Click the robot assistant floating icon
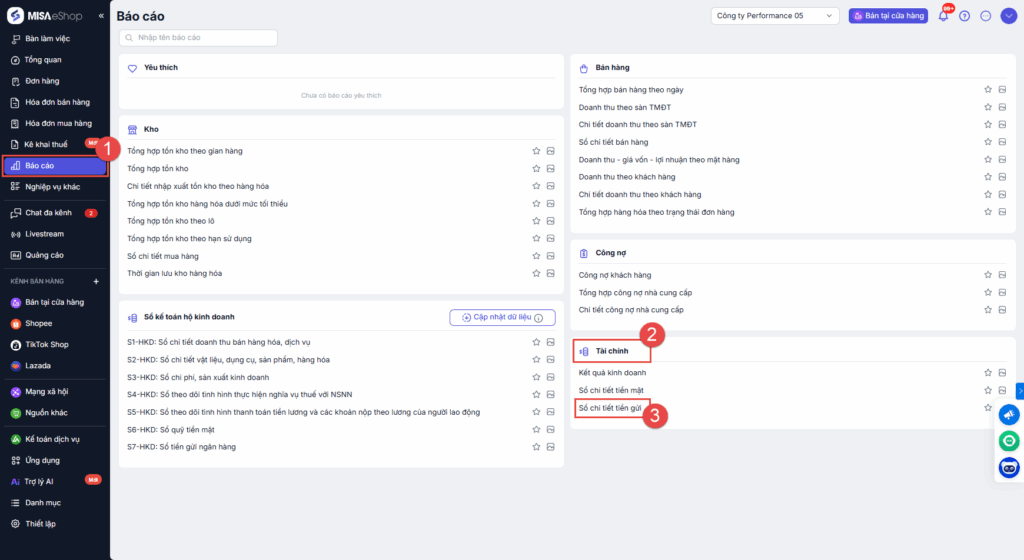Image resolution: width=1024 pixels, height=560 pixels. (1009, 468)
